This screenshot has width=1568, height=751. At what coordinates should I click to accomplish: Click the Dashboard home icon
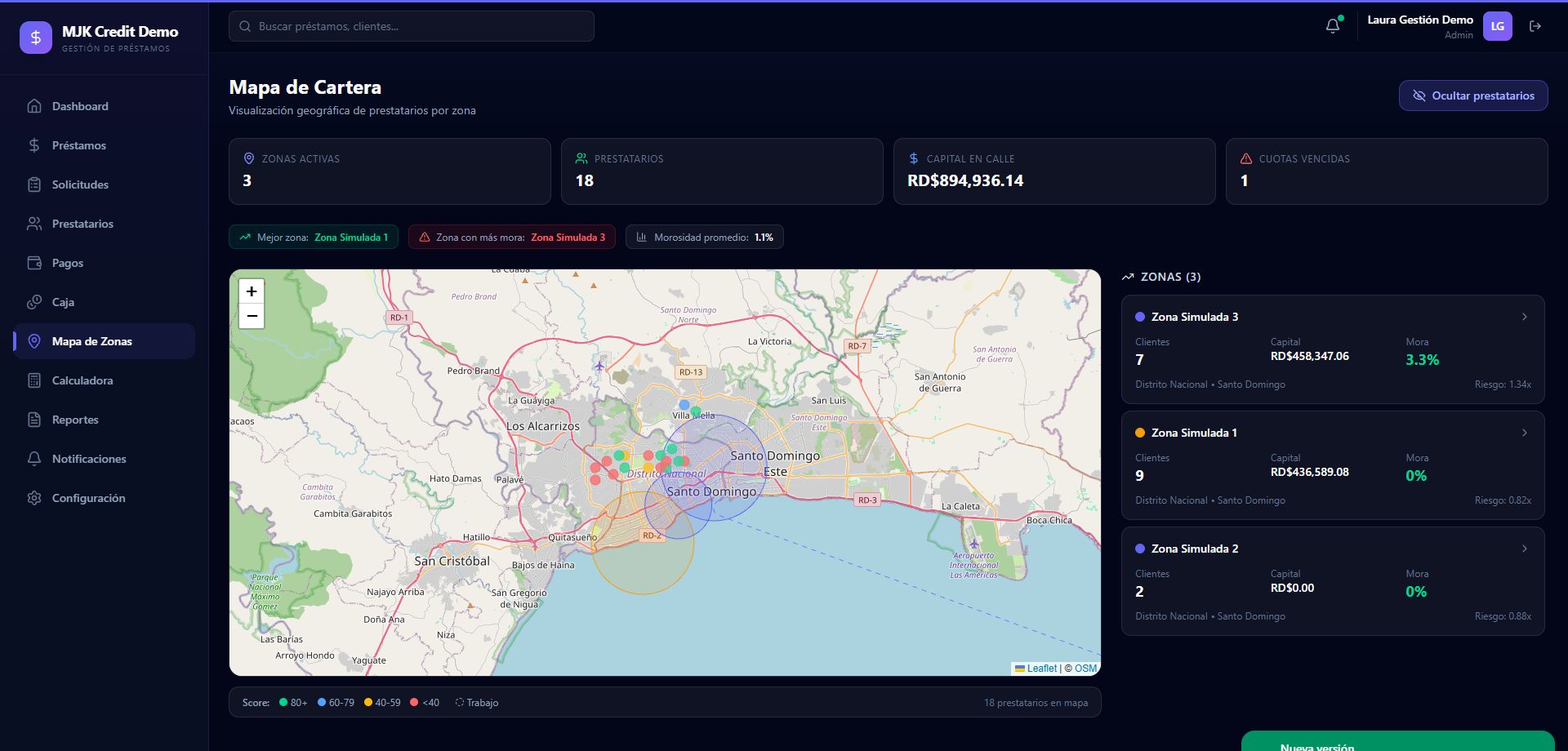[34, 106]
